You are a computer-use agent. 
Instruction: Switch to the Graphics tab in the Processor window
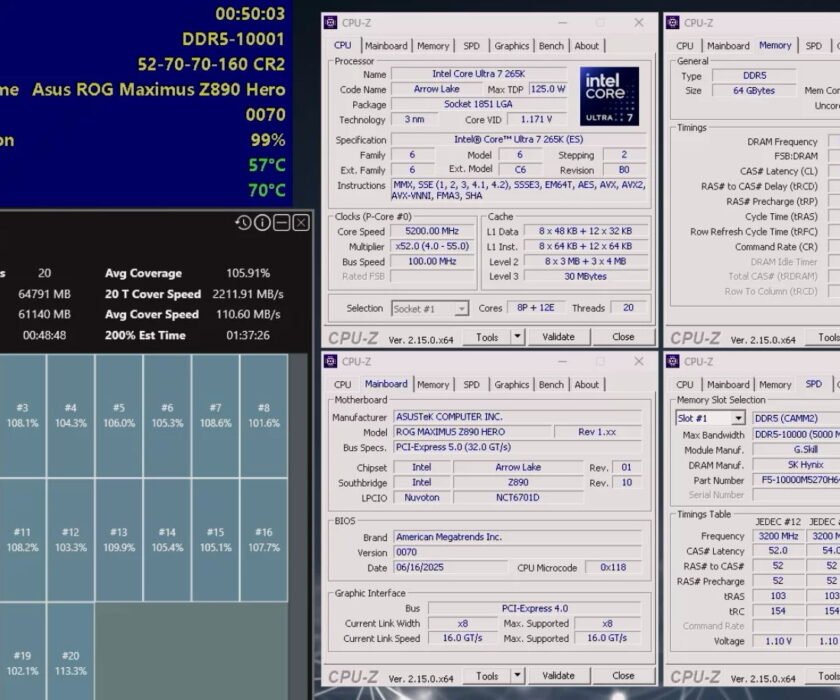click(512, 46)
